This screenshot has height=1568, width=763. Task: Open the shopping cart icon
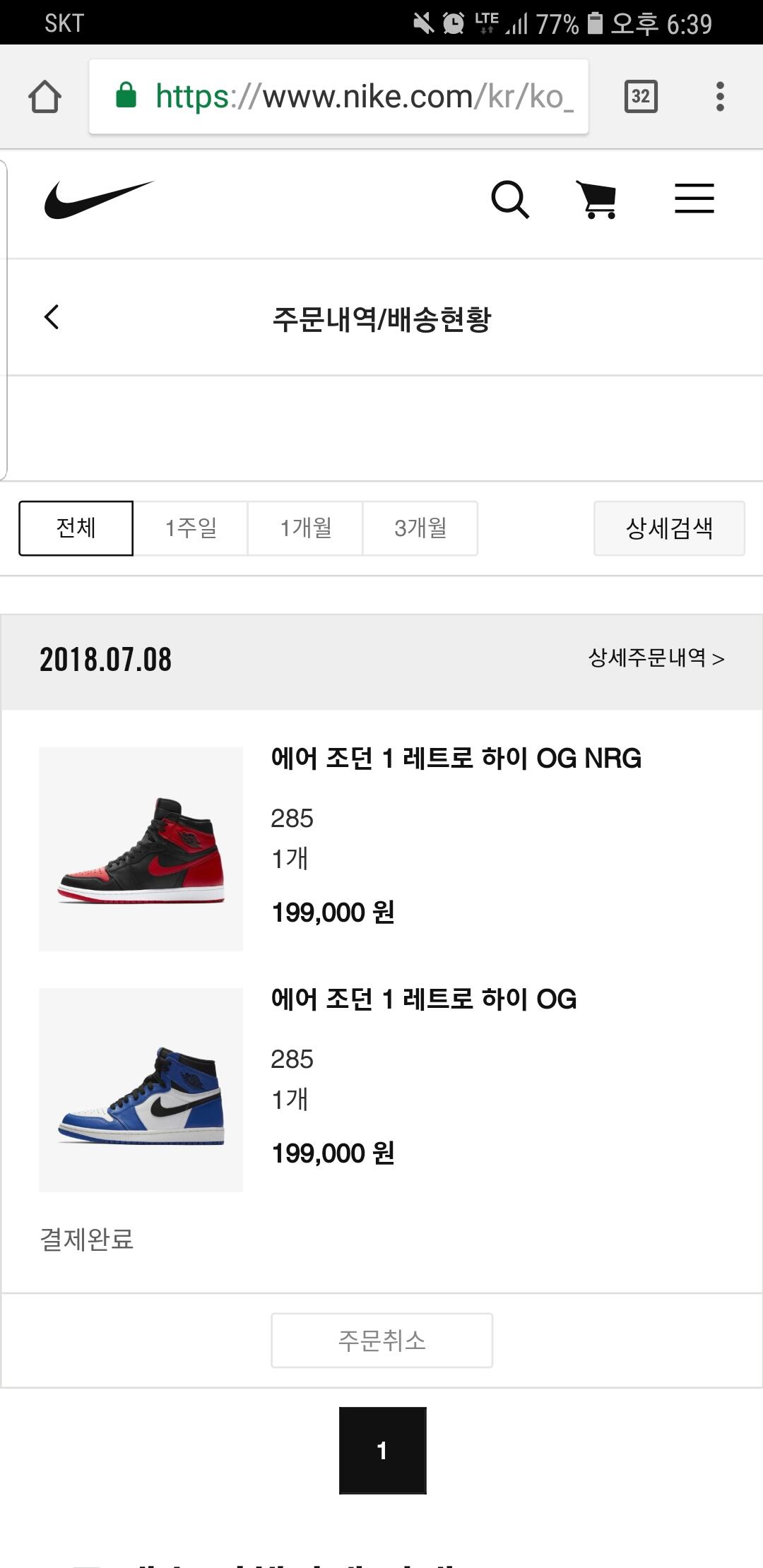point(598,199)
